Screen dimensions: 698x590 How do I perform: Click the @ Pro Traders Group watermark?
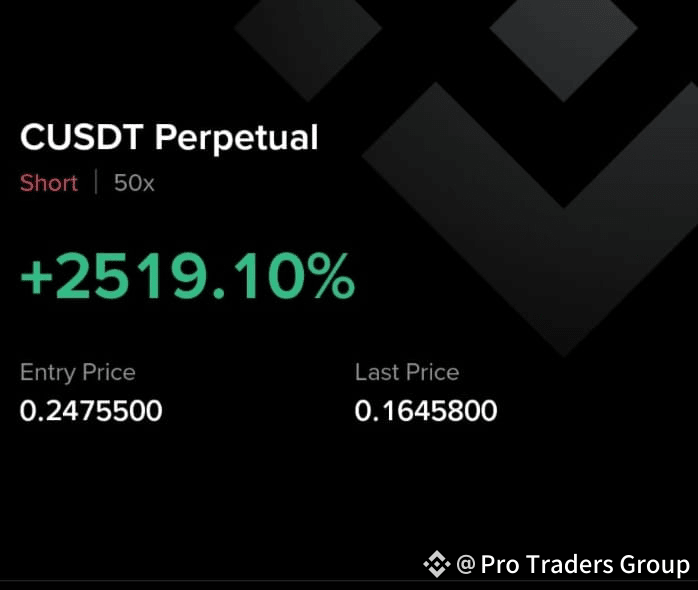pyautogui.click(x=573, y=564)
